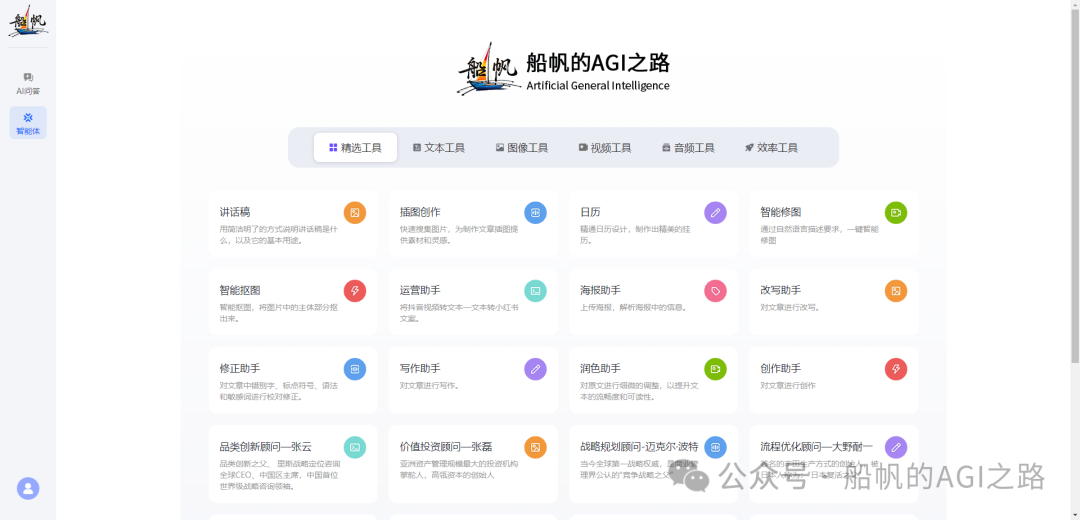Click the blue icon on 战略规划顾问-迈克尔·波特 card
The image size is (1080, 520).
(x=716, y=447)
